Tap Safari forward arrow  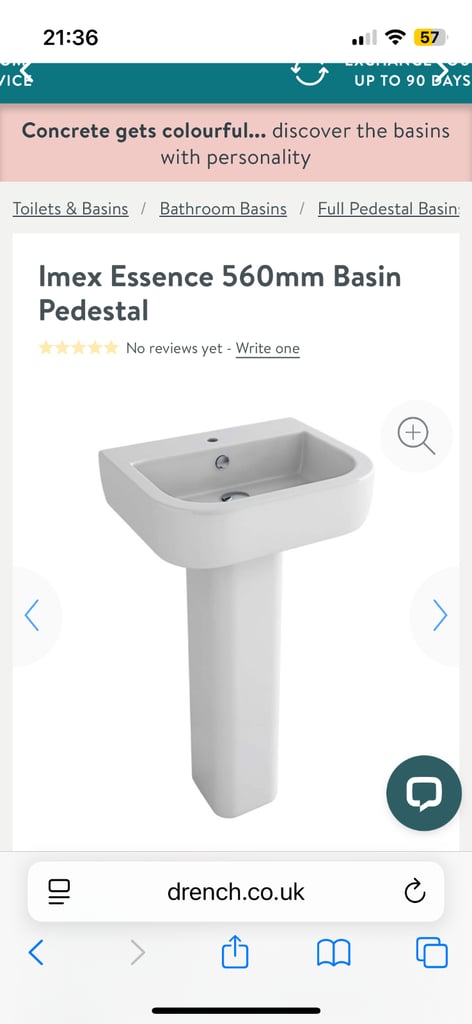pyautogui.click(x=137, y=953)
